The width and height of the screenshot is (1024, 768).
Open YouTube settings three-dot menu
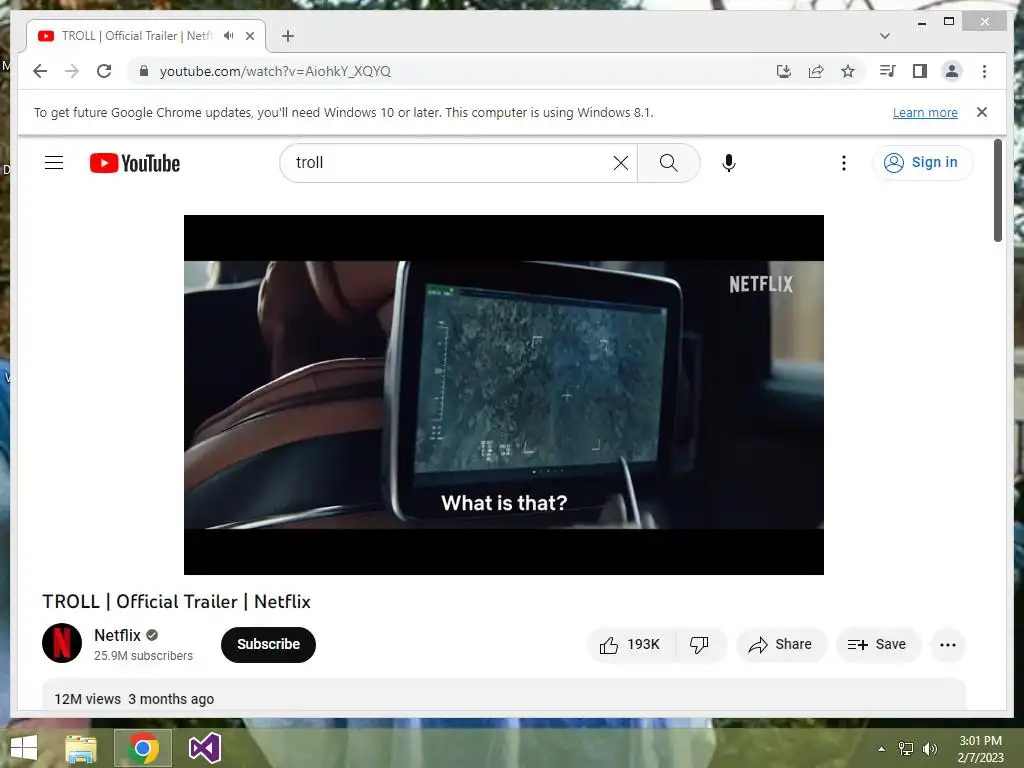pos(844,163)
